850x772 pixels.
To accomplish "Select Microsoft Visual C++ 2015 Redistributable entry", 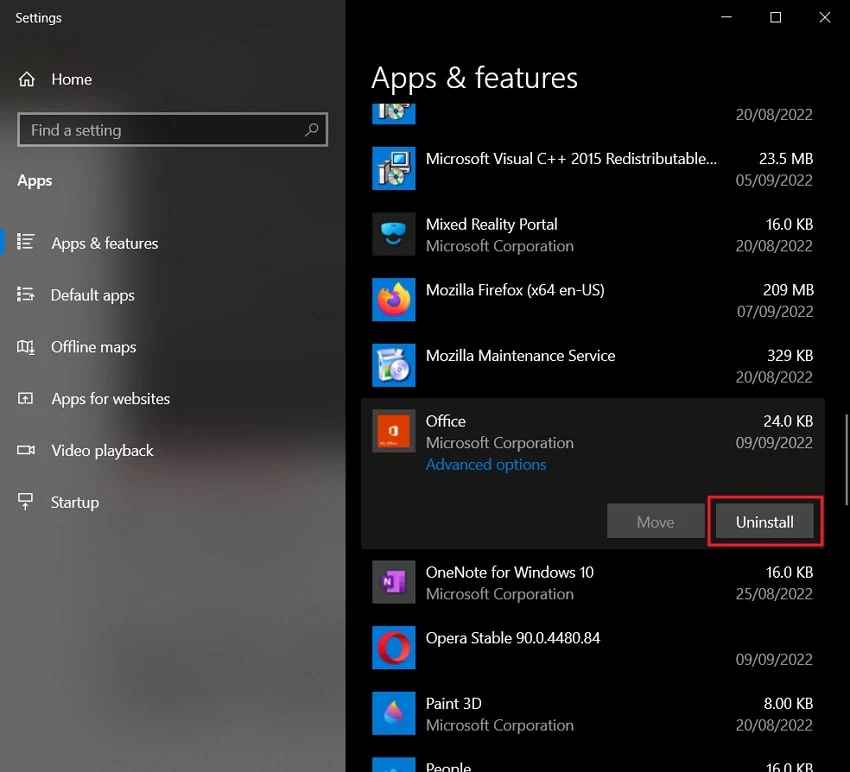I will point(593,169).
